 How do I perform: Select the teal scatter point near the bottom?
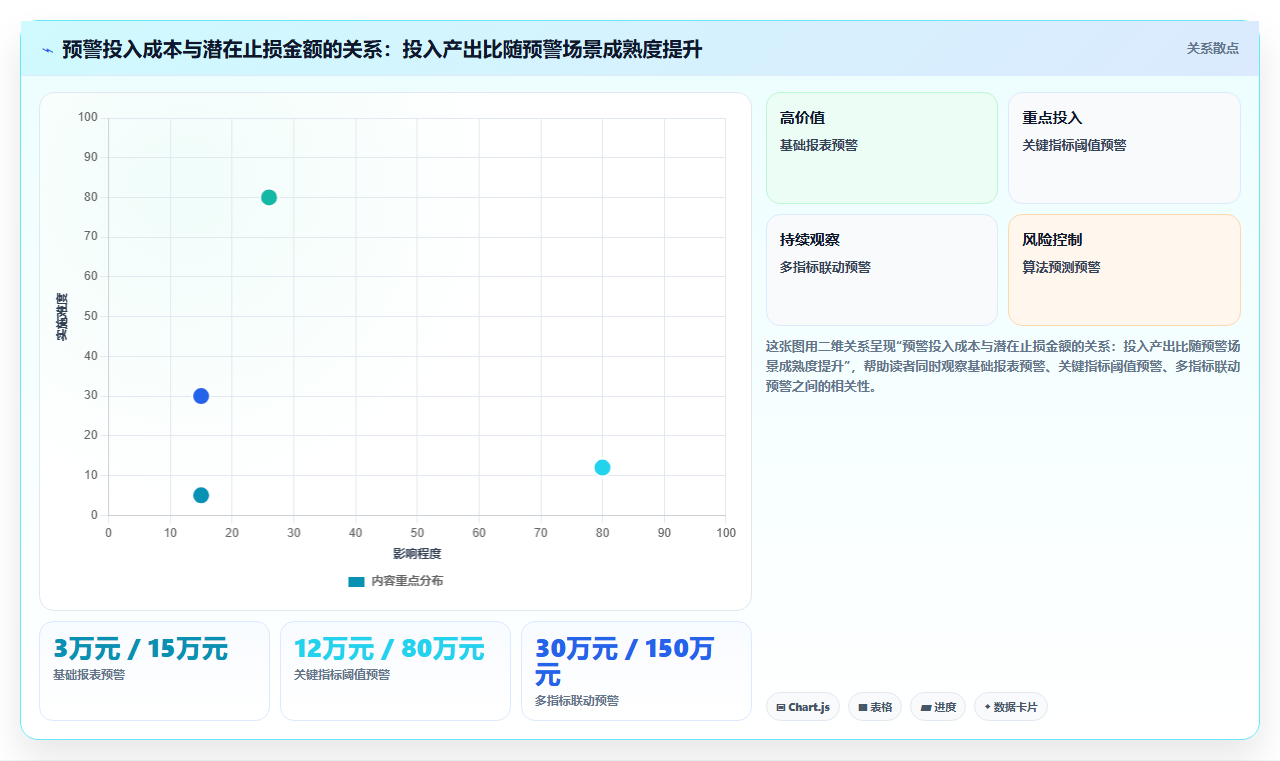point(201,495)
